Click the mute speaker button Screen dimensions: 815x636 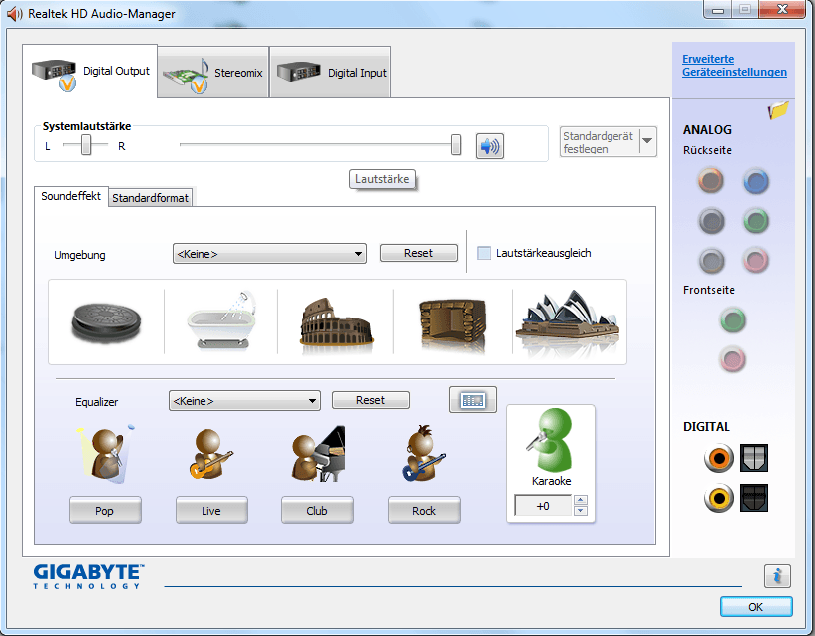(x=490, y=146)
